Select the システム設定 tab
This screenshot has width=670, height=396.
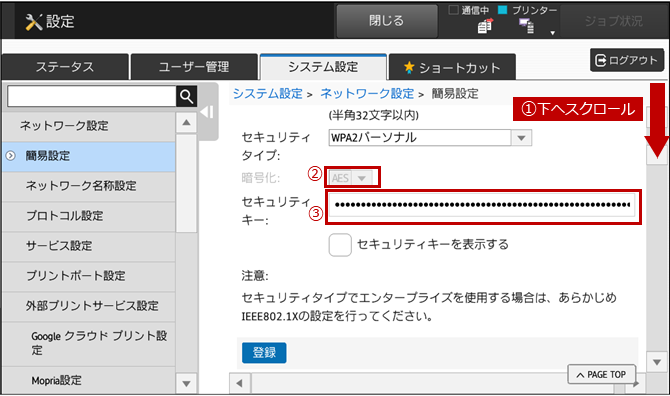(x=323, y=67)
